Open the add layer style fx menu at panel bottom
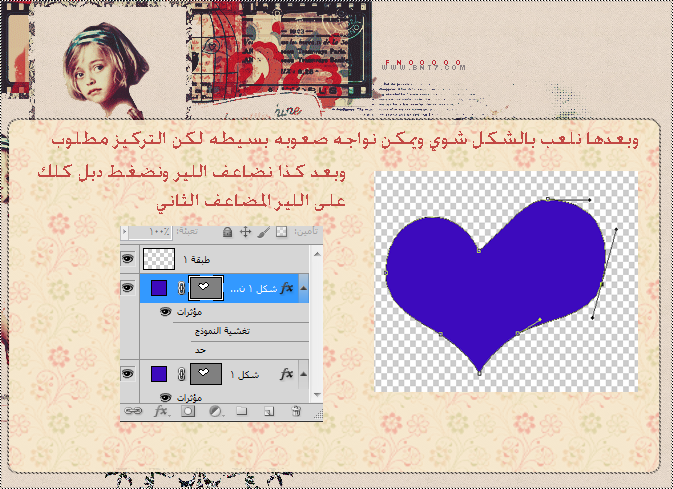 click(x=161, y=411)
